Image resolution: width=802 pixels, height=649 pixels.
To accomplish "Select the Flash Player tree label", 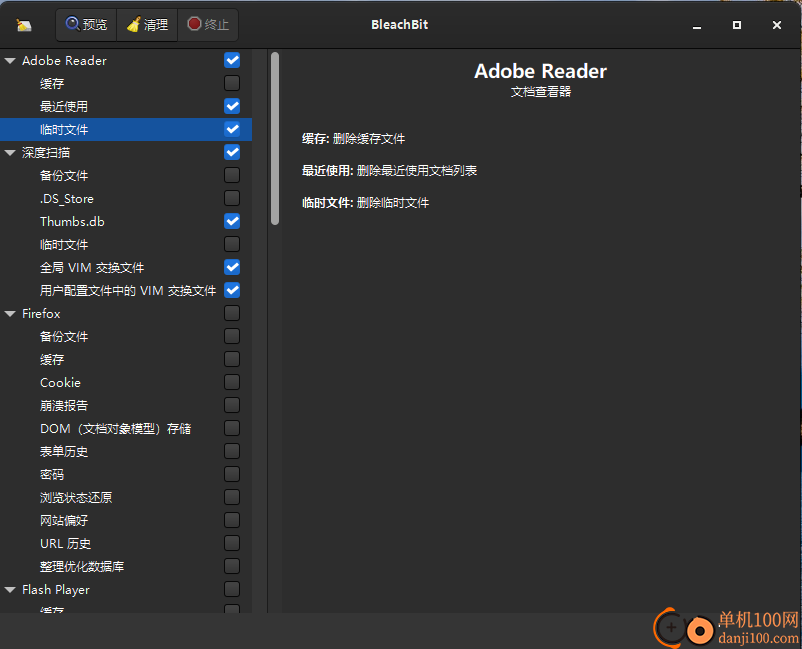I will (55, 590).
